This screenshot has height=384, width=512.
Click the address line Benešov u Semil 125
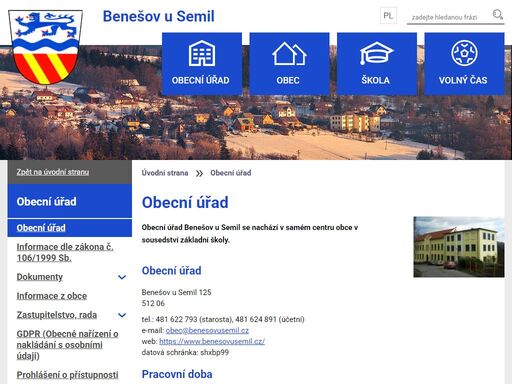176,292
